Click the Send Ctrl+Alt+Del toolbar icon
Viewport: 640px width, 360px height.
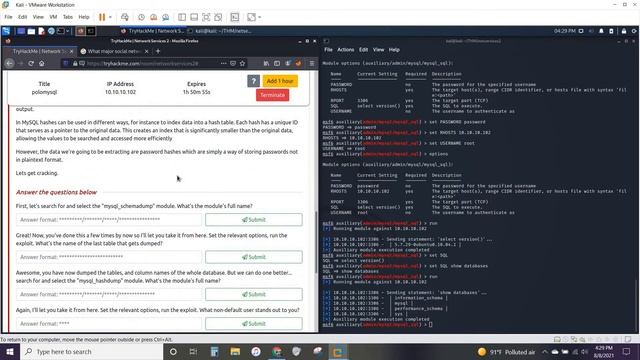coord(124,17)
